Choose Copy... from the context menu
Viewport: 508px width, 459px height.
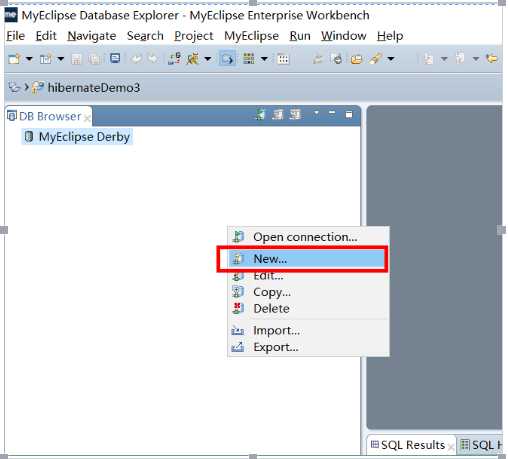coord(309,292)
